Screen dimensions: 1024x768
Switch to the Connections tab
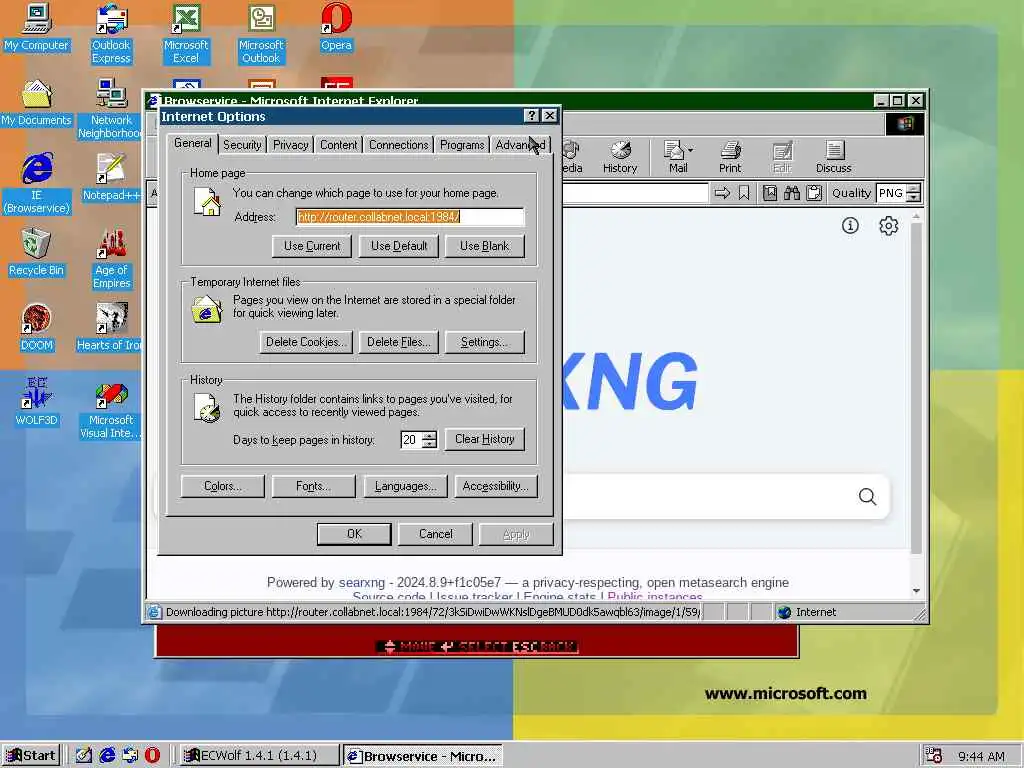pos(398,144)
